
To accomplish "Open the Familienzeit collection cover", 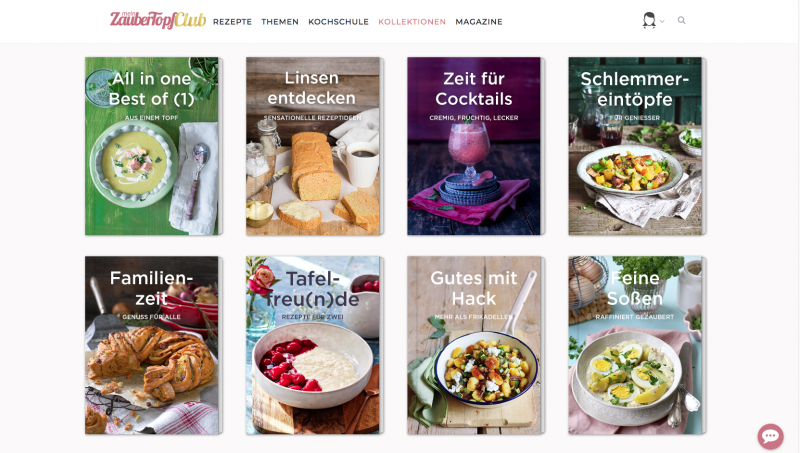I will (154, 345).
